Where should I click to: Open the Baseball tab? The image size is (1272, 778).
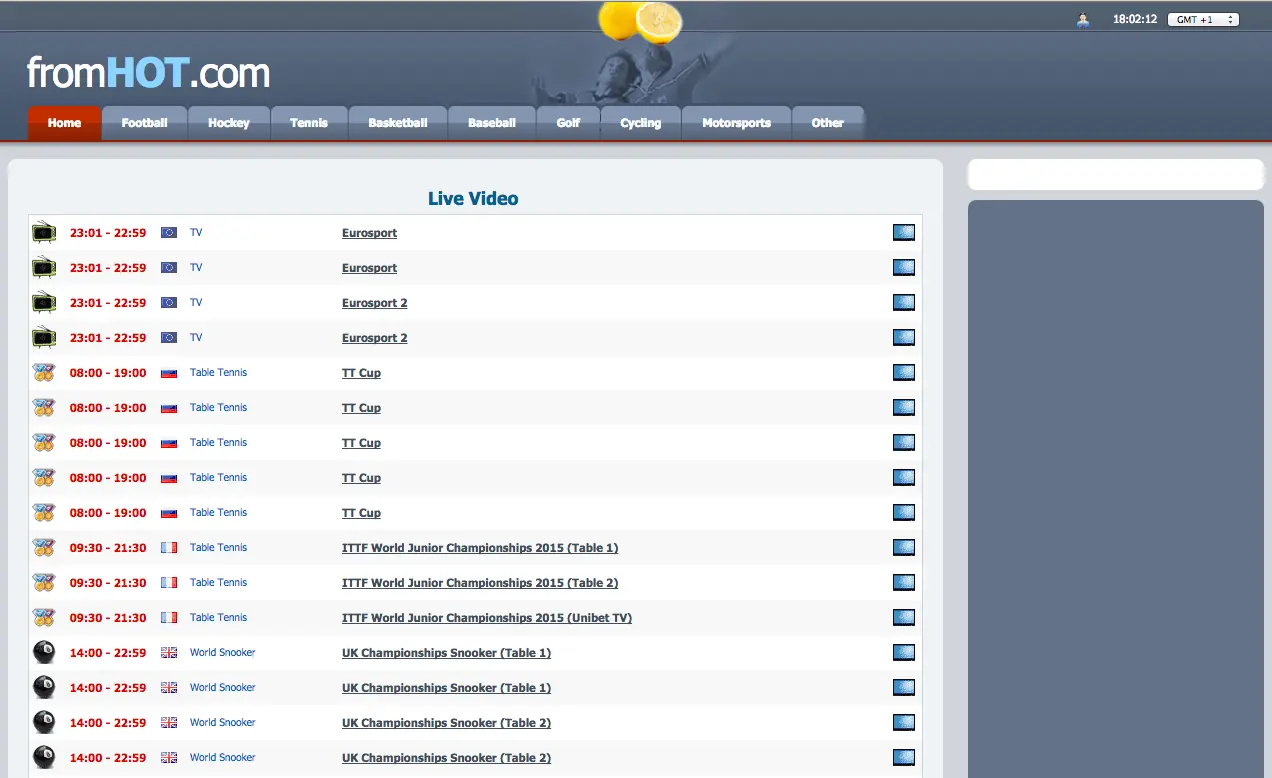coord(492,123)
